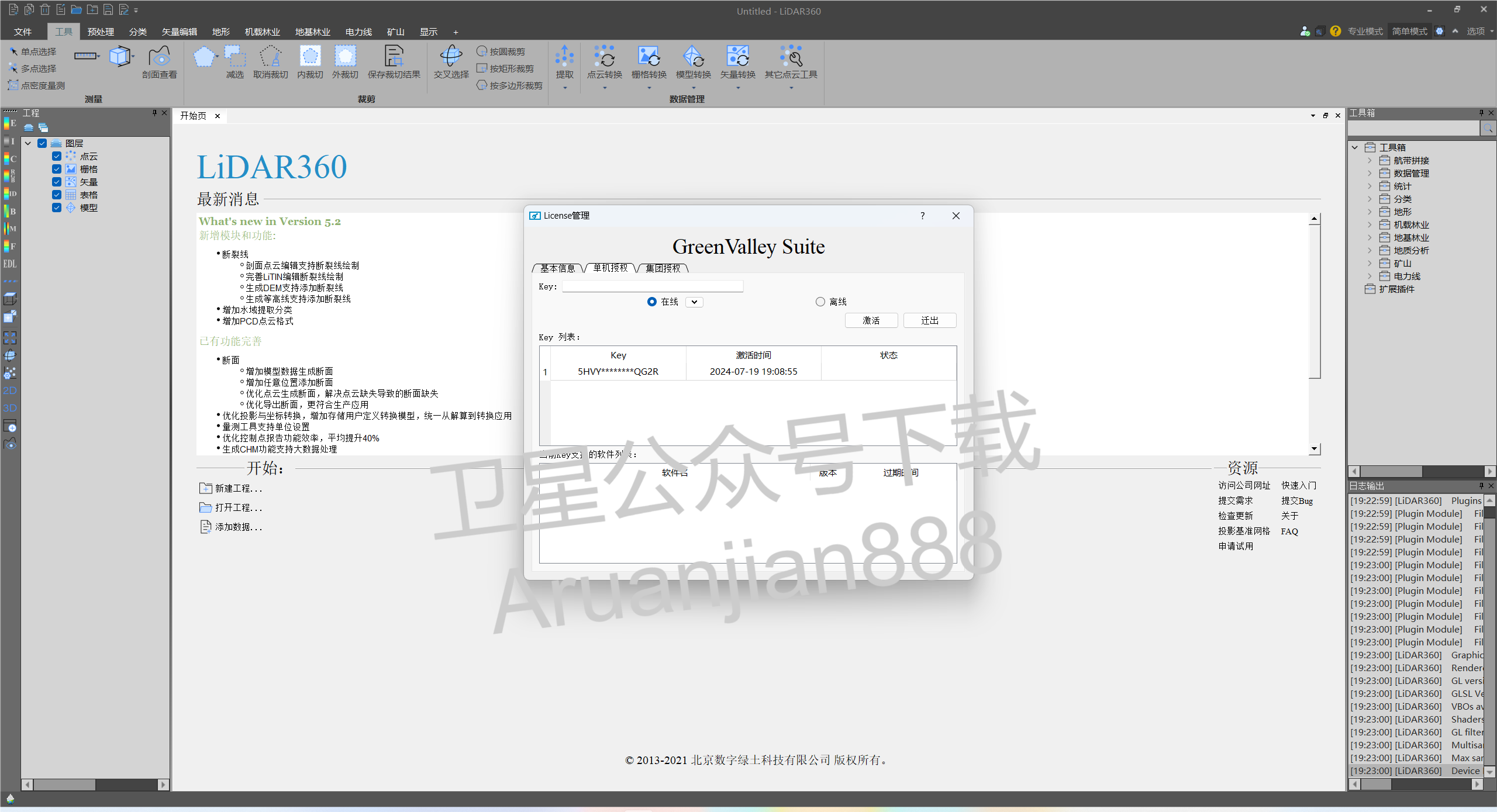This screenshot has height=812, width=1497.
Task: Click the search icon in the 工具箱 panel
Action: click(x=1488, y=128)
